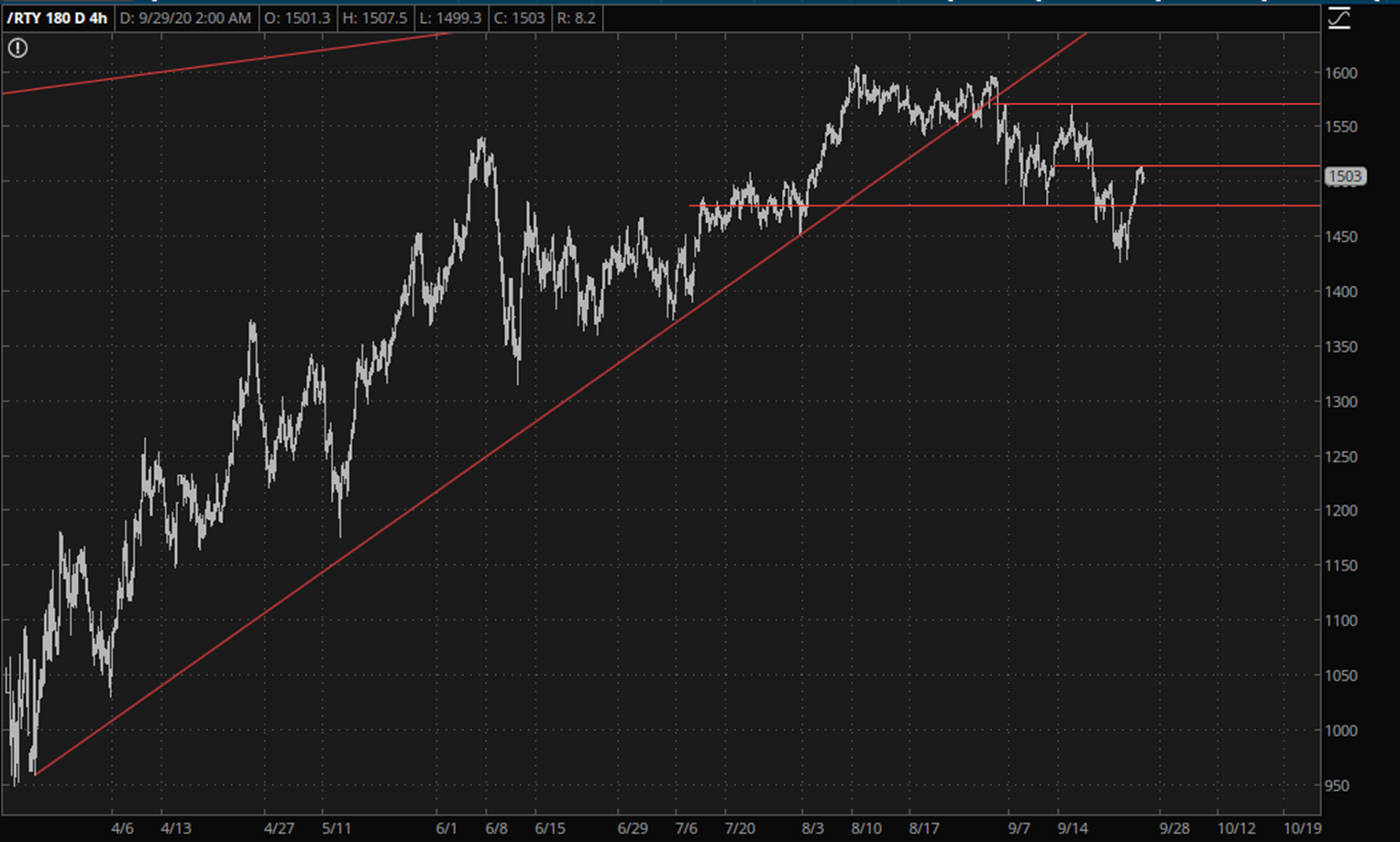Image resolution: width=1400 pixels, height=842 pixels.
Task: Click the Range value R: 8.2
Action: point(577,18)
